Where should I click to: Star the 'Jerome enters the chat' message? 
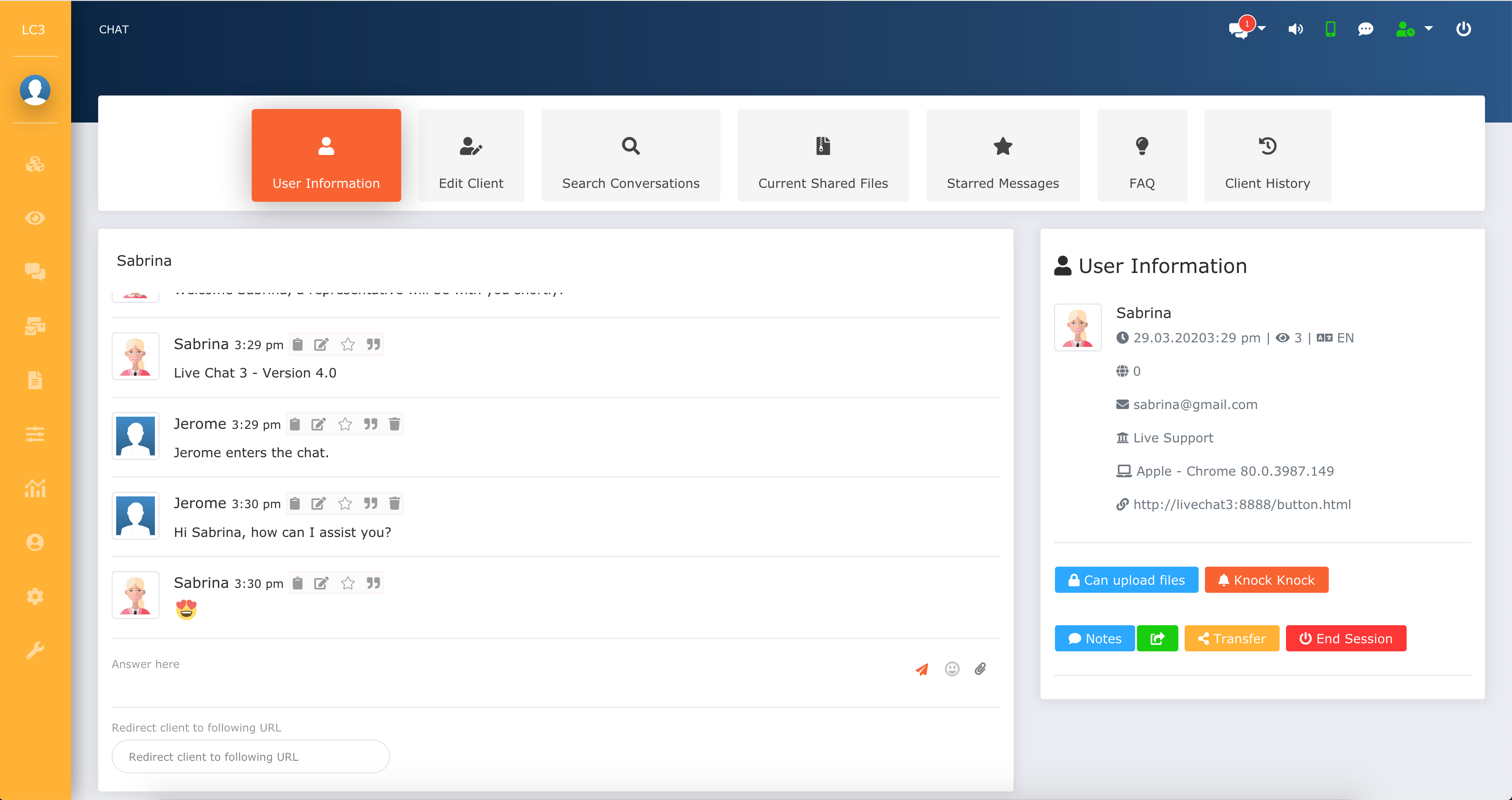[x=345, y=424]
